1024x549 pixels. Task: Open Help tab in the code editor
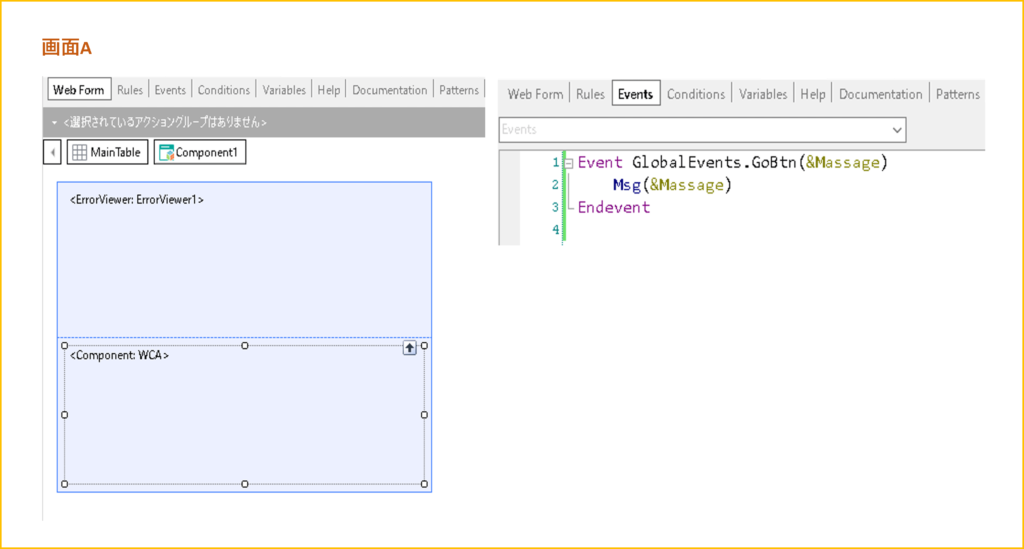pos(813,94)
